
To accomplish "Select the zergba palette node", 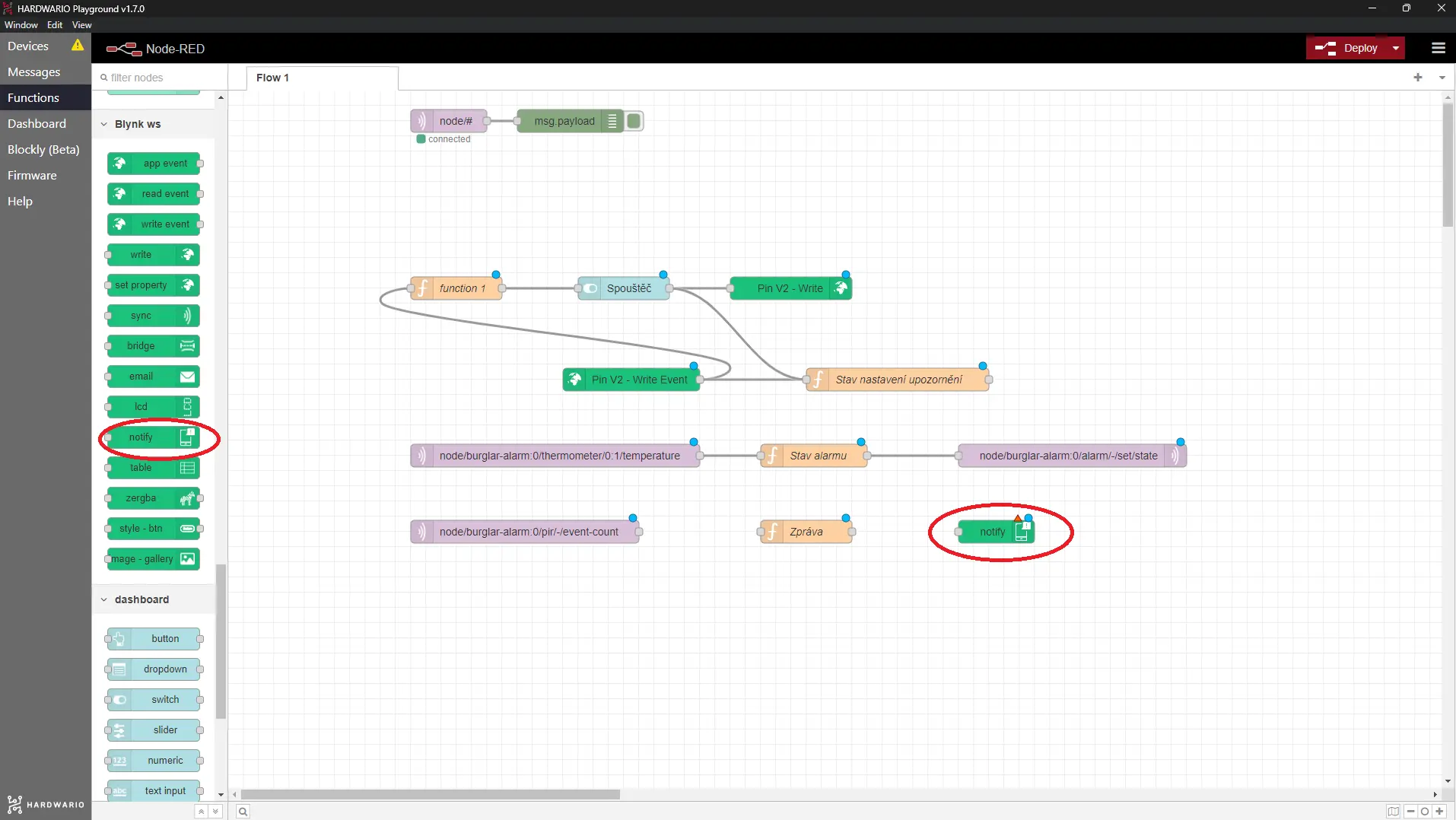I will pyautogui.click(x=154, y=498).
